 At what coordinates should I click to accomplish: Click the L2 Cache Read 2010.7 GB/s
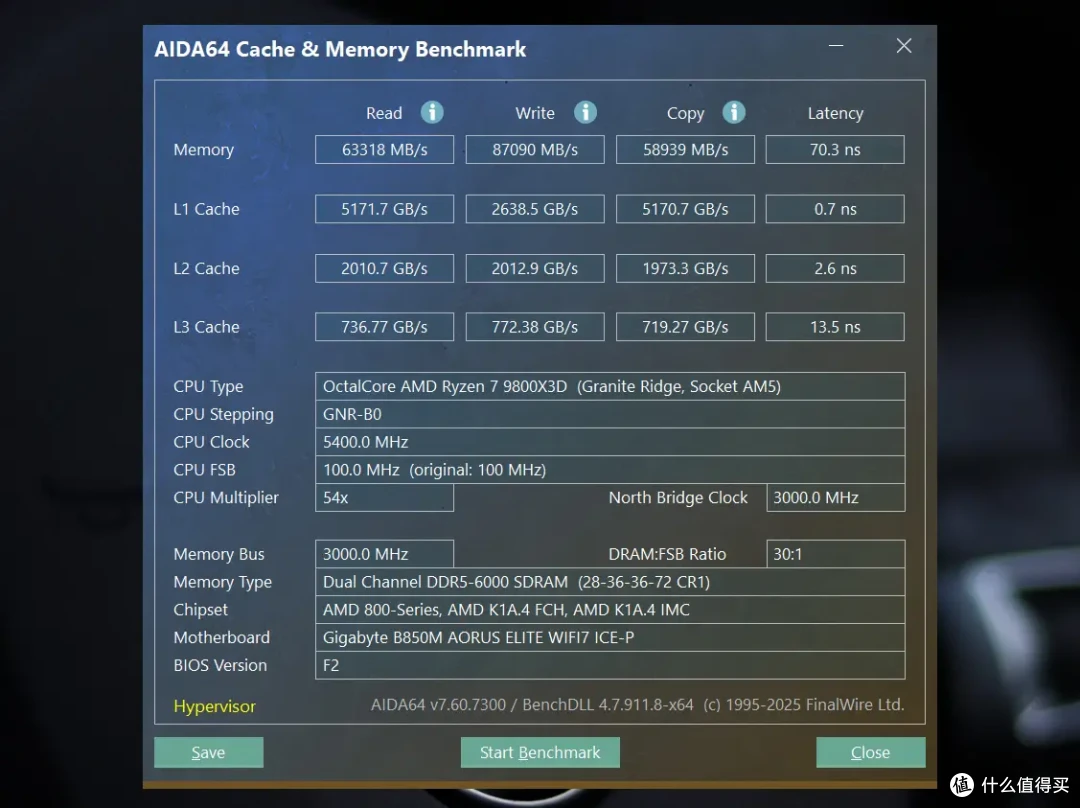click(384, 268)
